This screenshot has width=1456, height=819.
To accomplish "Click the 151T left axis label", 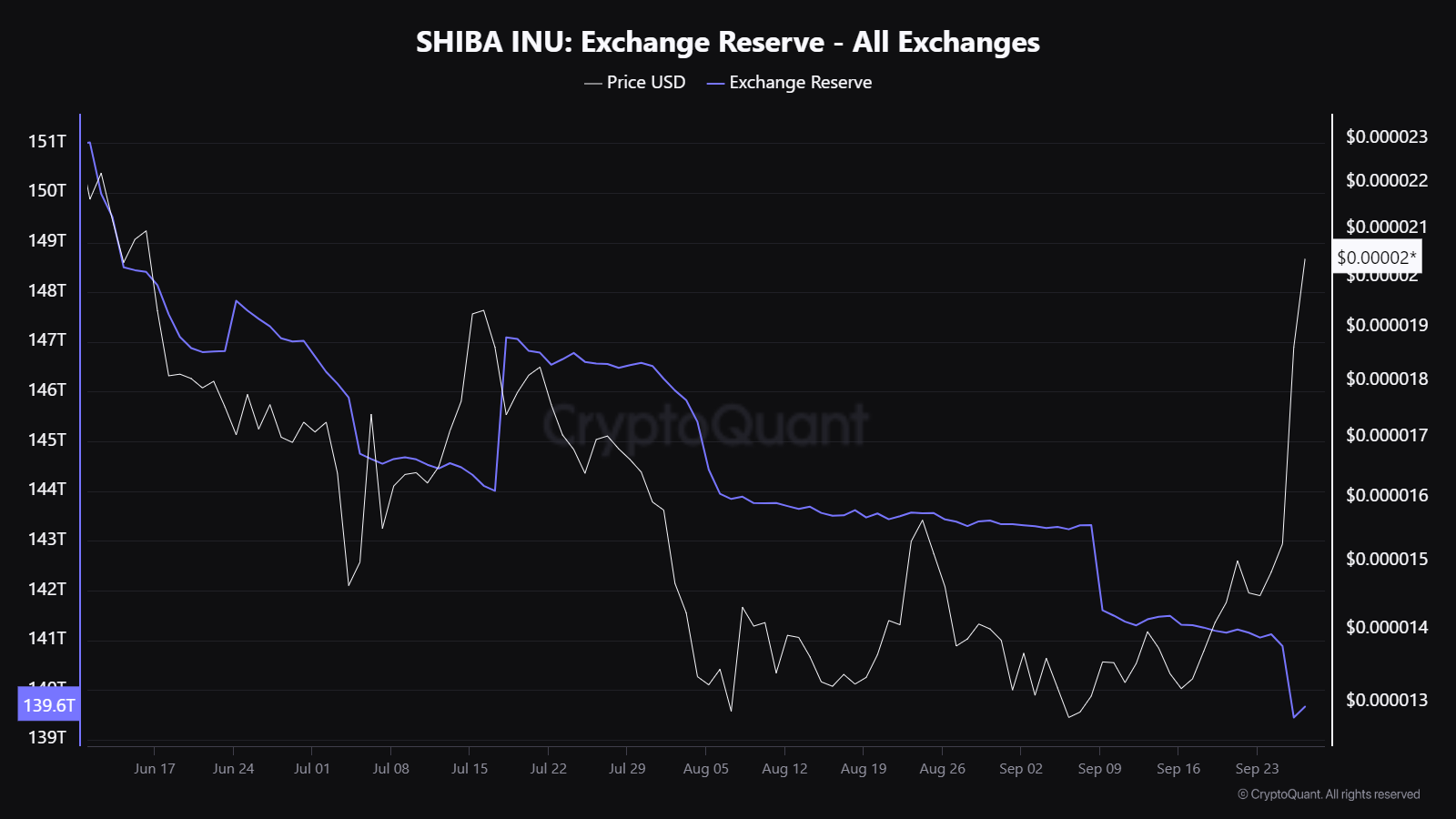I will (x=47, y=141).
